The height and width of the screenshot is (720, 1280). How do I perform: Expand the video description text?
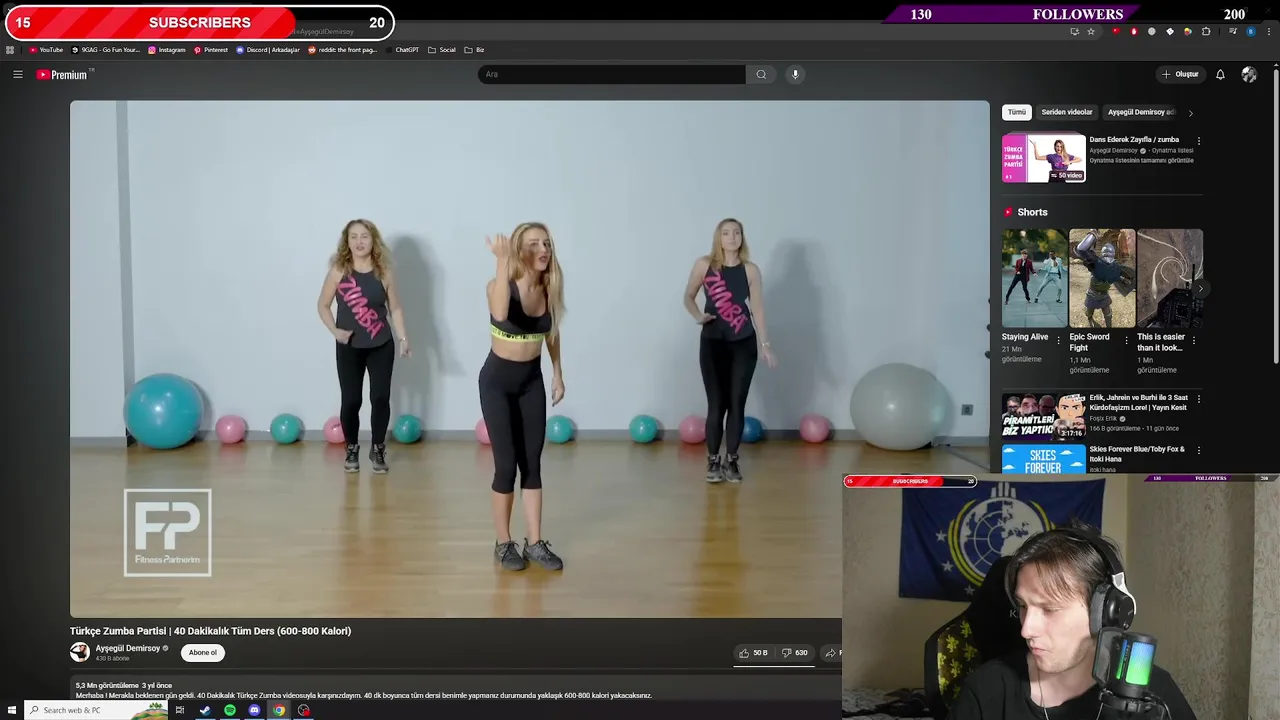tap(363, 695)
